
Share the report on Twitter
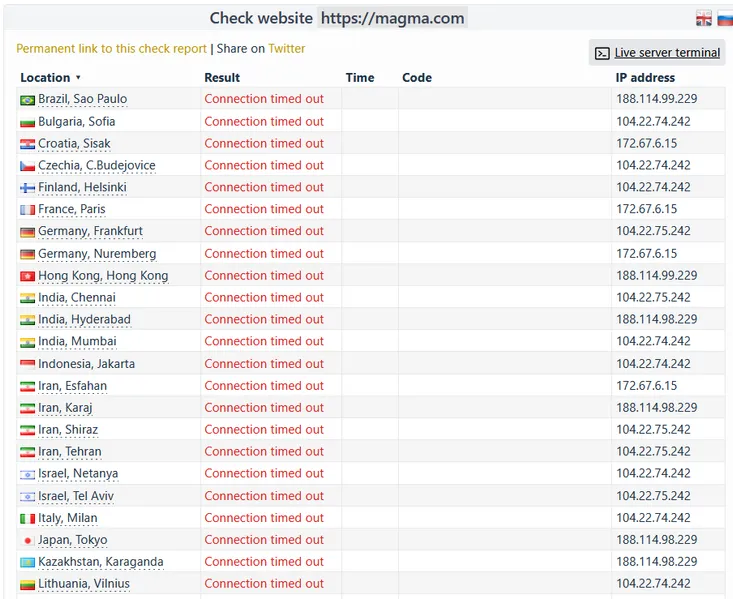point(286,49)
